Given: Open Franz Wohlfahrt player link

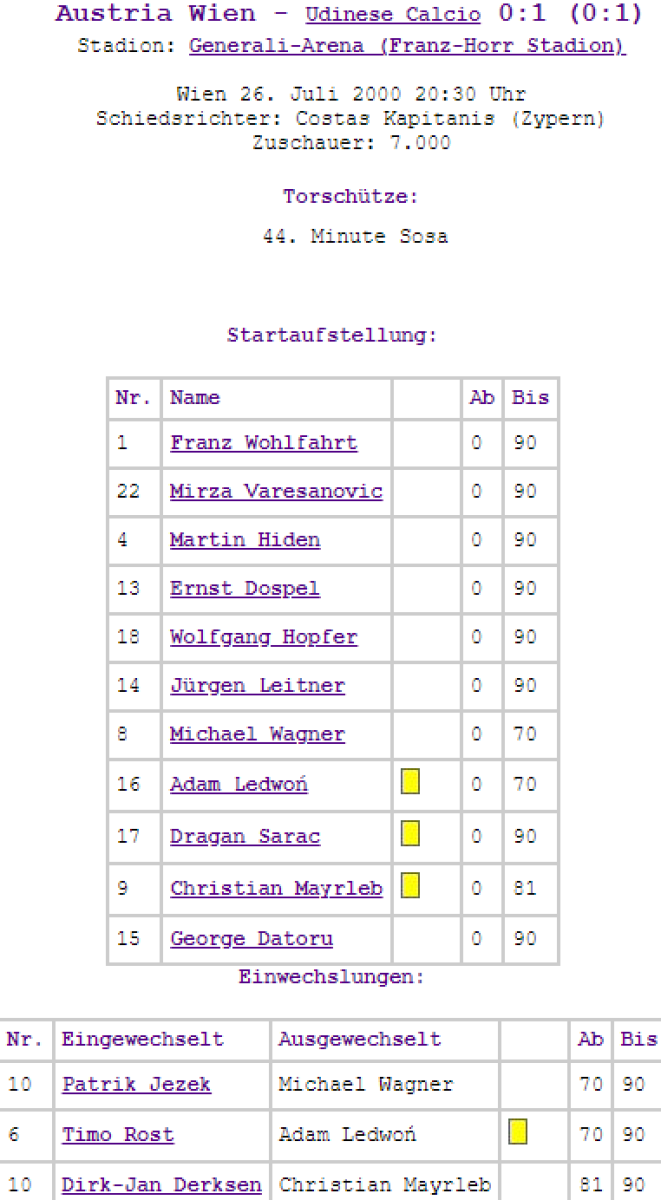Looking at the screenshot, I should click(263, 443).
